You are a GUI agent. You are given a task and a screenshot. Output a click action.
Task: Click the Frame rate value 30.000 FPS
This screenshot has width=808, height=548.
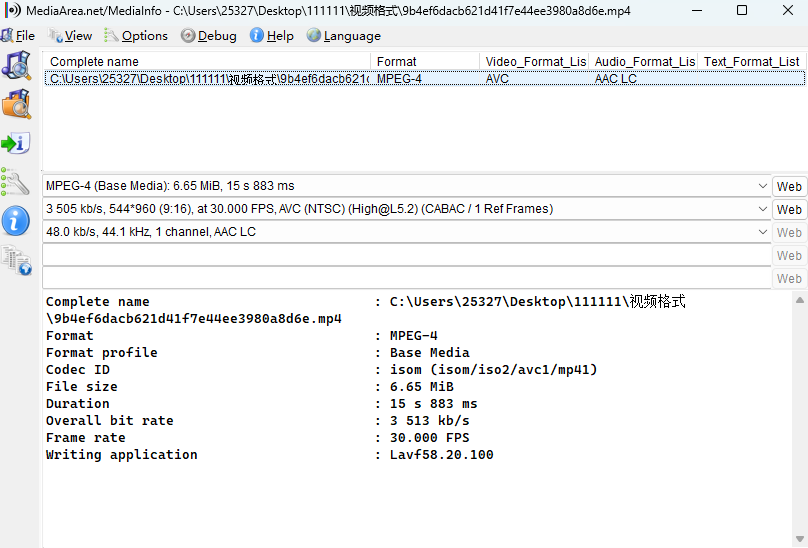point(429,438)
